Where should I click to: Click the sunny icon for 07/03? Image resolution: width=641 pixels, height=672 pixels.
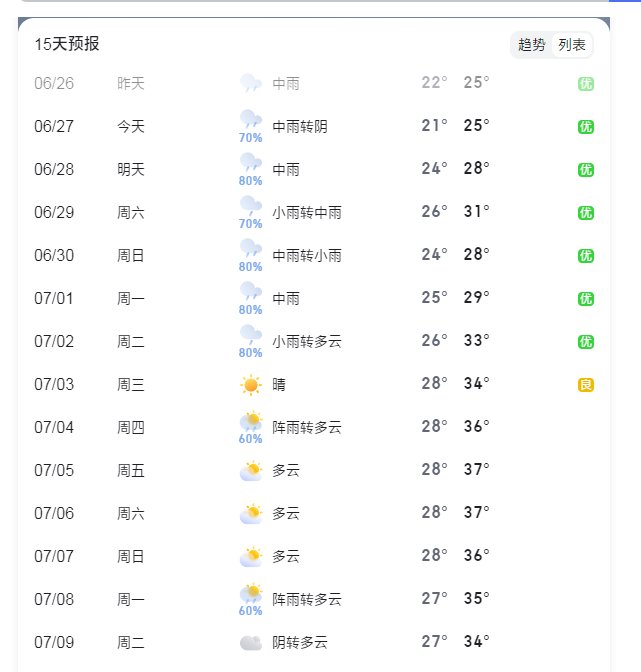(250, 385)
